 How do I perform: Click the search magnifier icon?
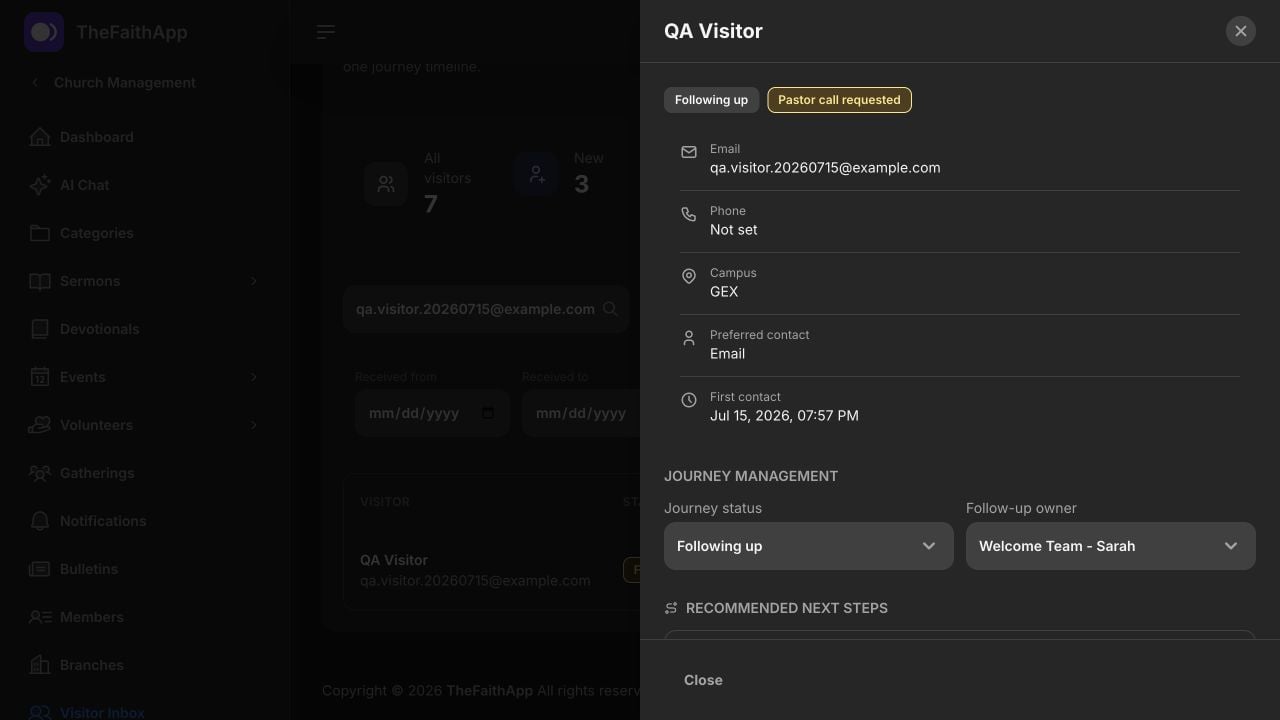click(610, 309)
